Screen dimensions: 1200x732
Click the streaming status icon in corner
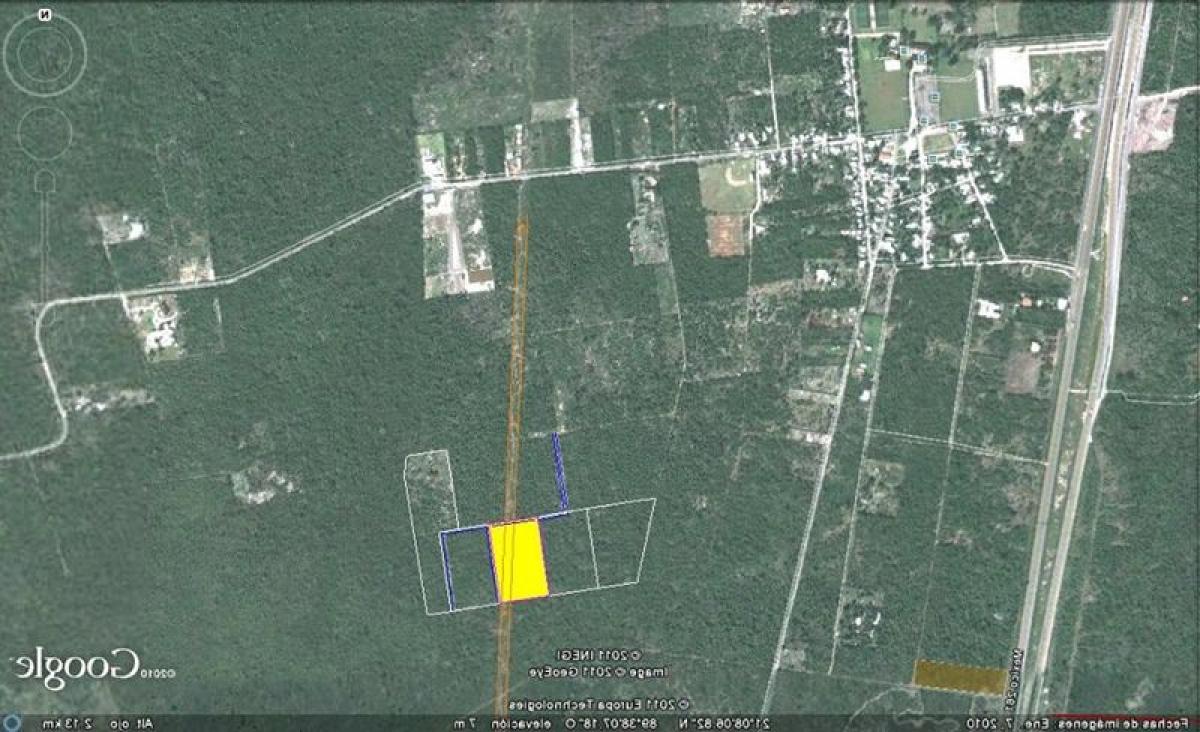[11, 721]
